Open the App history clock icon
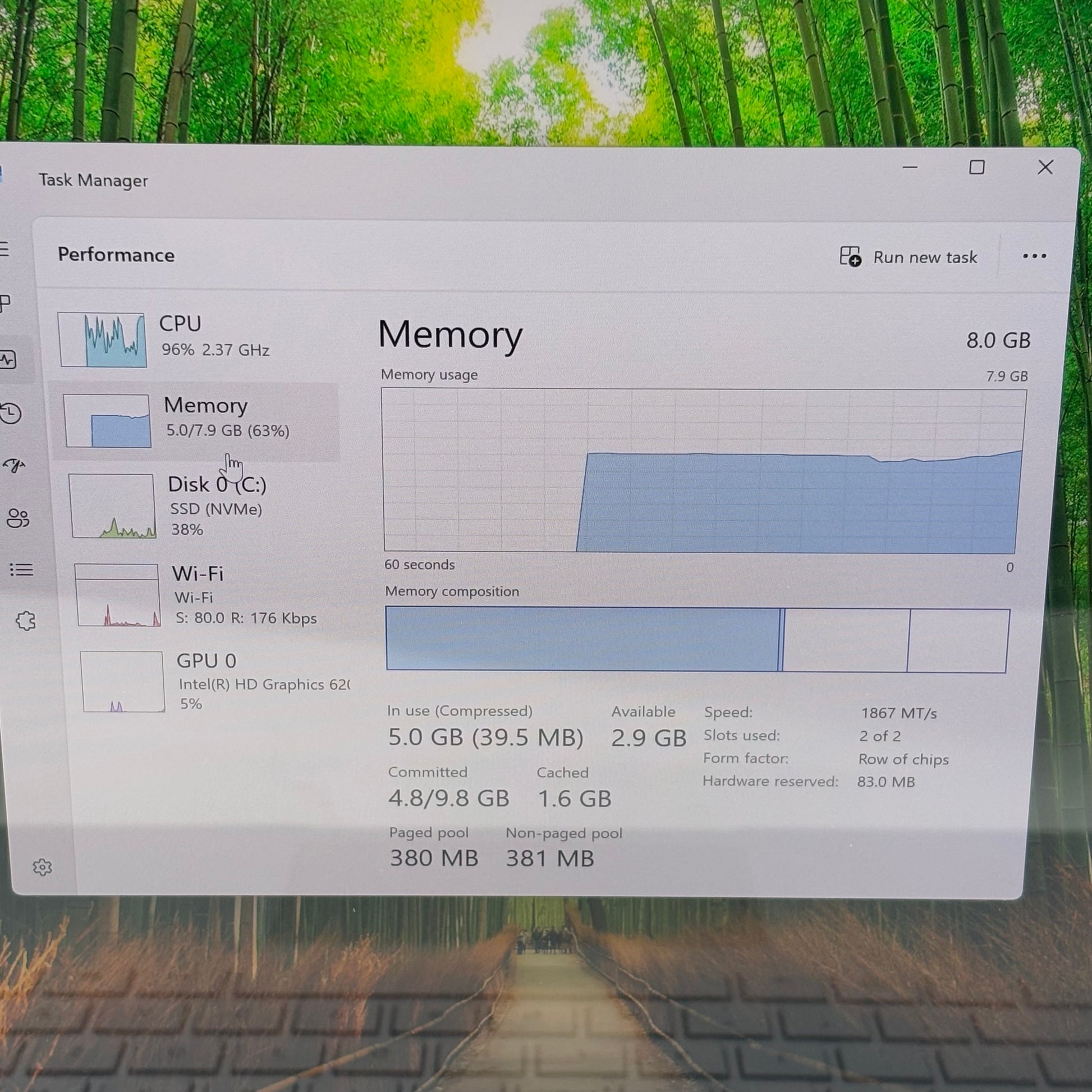Viewport: 1092px width, 1092px height. (11, 413)
